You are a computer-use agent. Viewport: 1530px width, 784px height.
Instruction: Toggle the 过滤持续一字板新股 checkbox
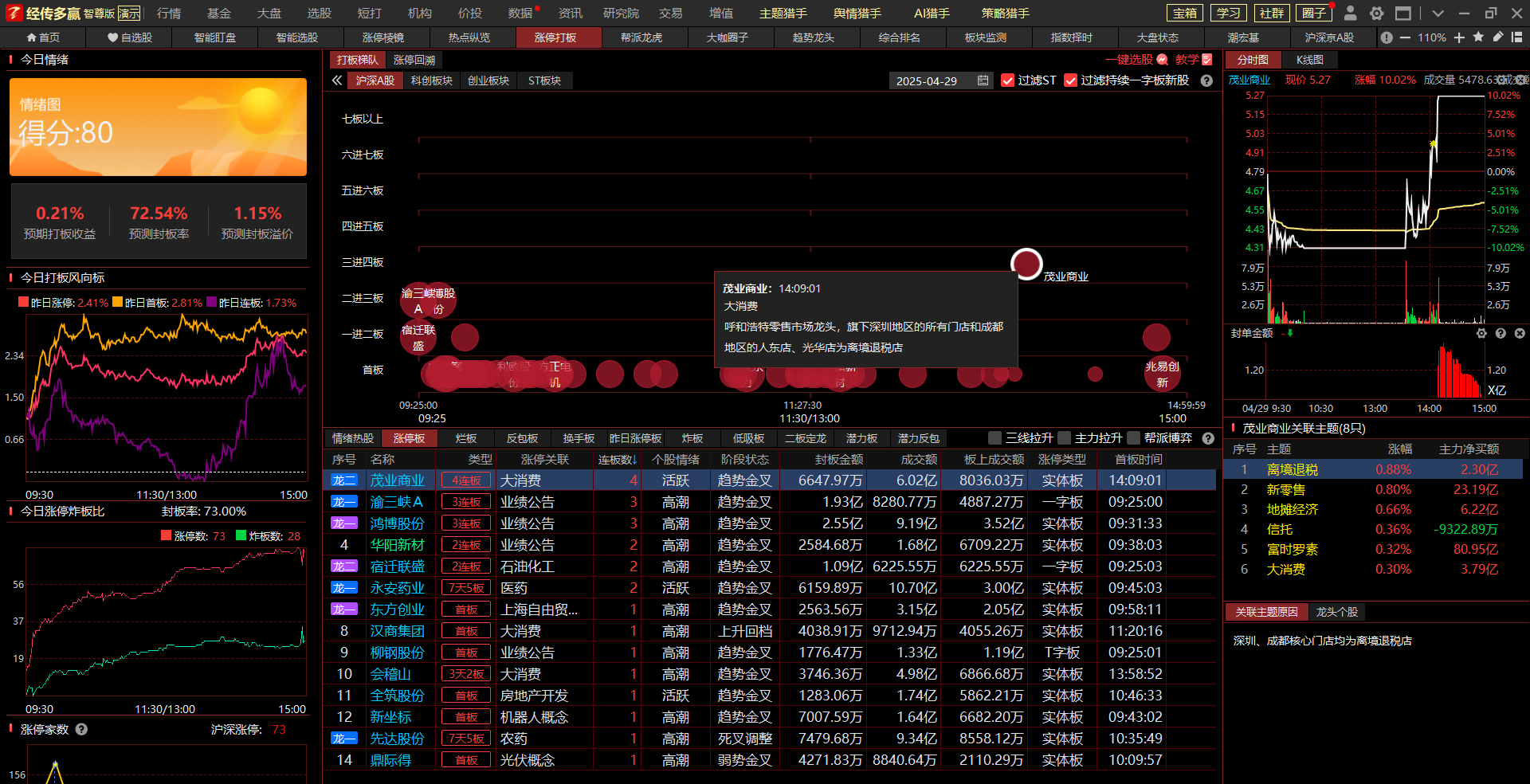[1070, 80]
